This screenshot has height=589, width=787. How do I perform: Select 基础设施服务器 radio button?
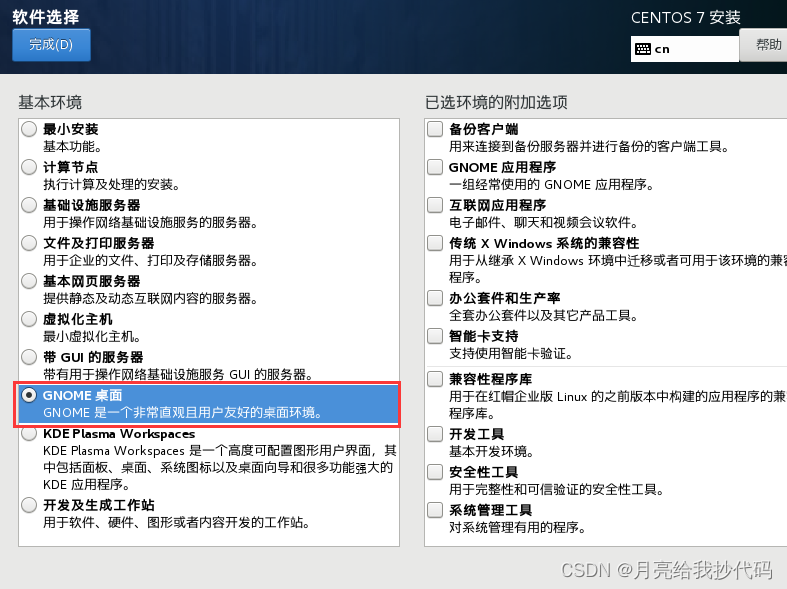pyautogui.click(x=29, y=205)
